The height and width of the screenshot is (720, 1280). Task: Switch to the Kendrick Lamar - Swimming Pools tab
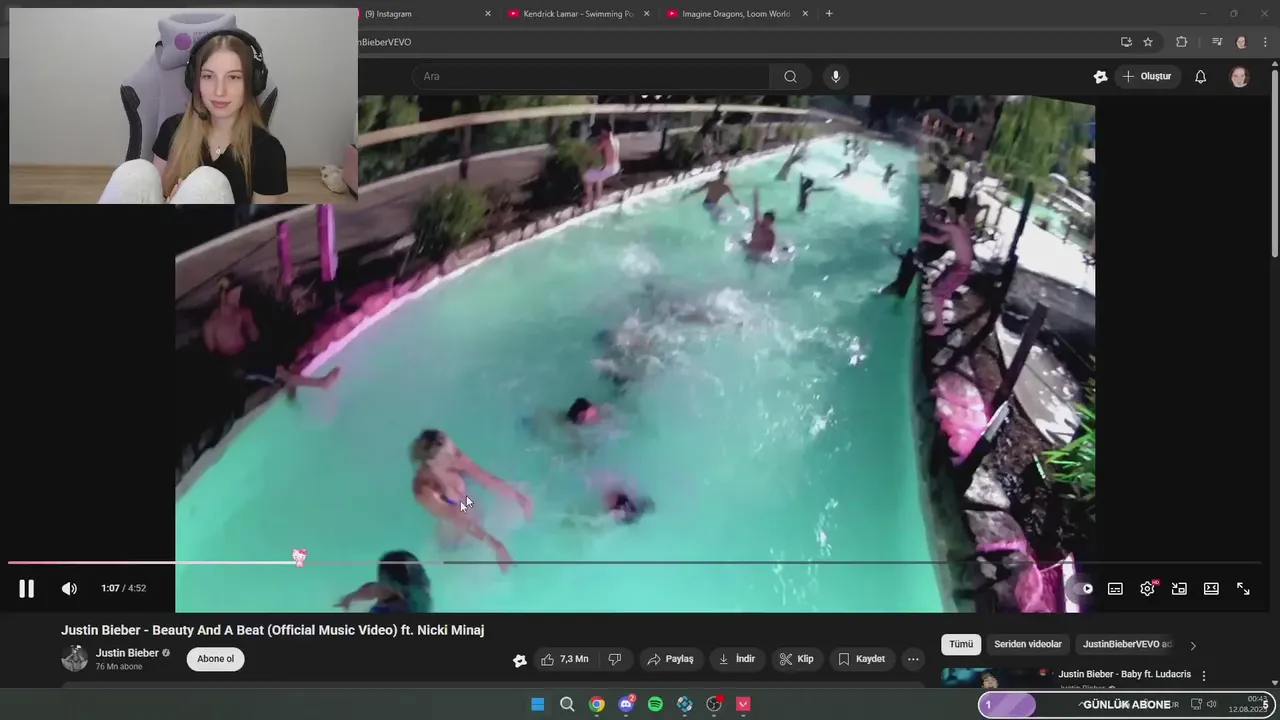pyautogui.click(x=578, y=14)
